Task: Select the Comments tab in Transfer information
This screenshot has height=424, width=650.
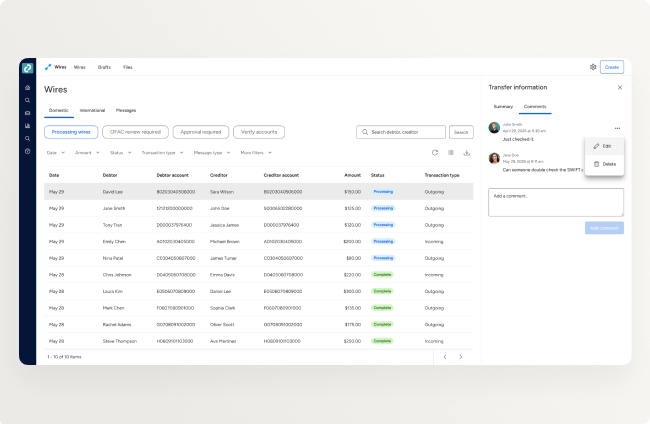Action: [x=535, y=107]
